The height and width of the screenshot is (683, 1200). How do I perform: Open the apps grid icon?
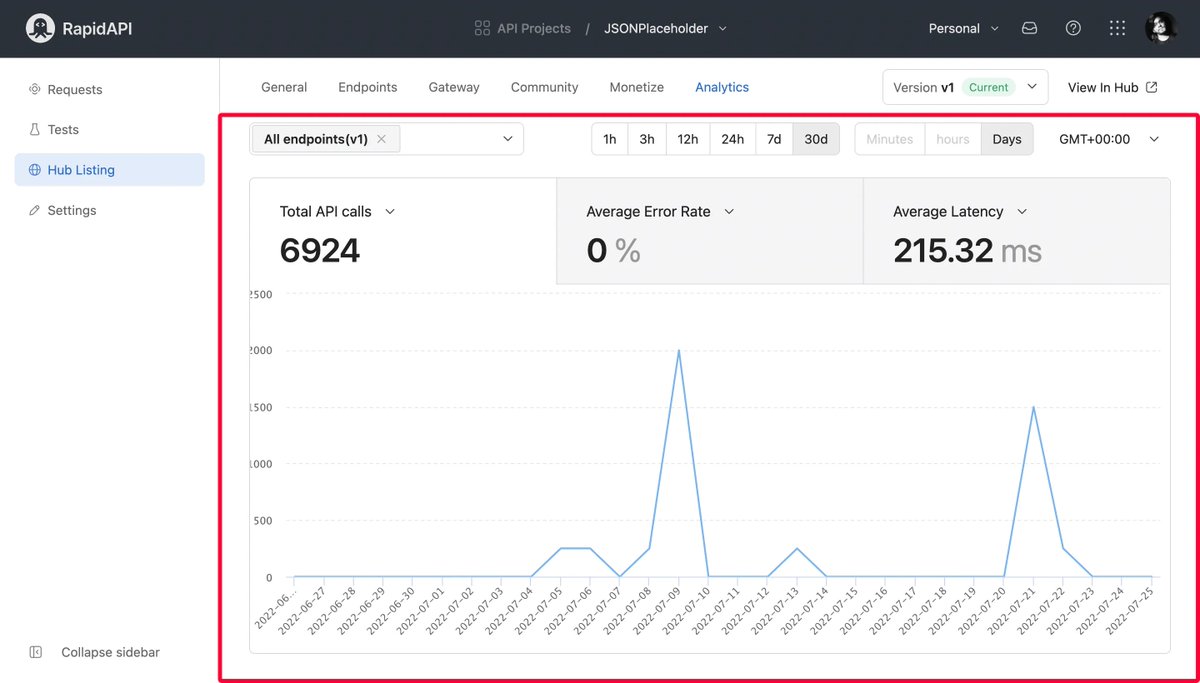(x=1117, y=28)
